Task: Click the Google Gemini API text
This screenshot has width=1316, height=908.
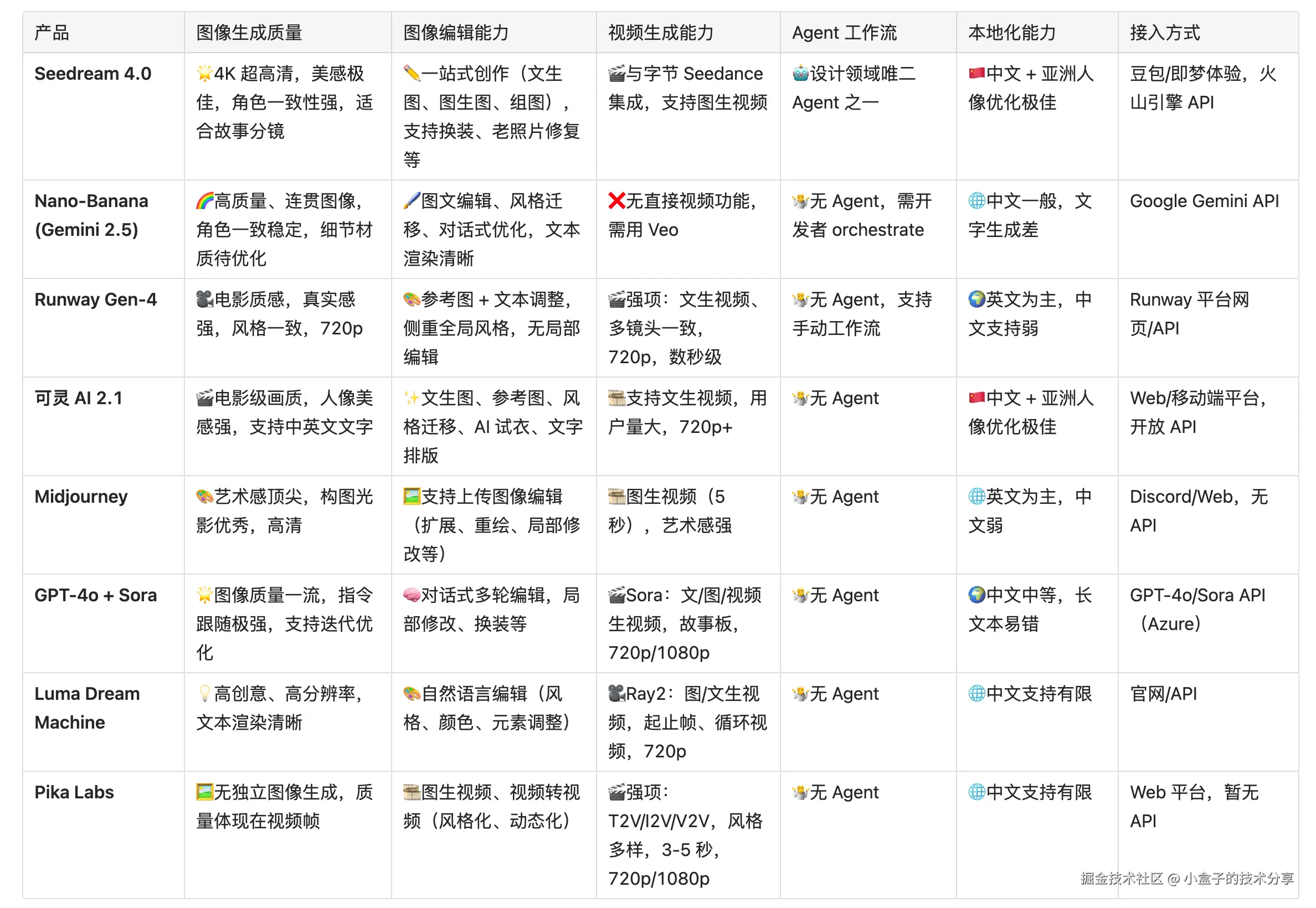Action: [x=1204, y=201]
